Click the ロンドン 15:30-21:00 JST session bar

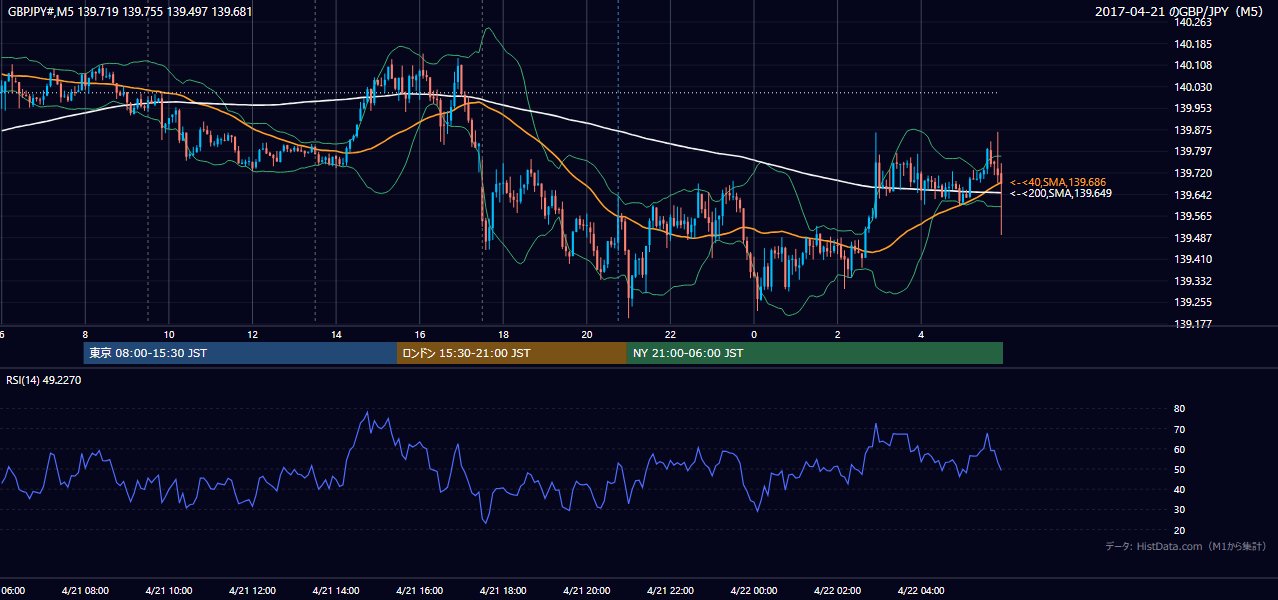(512, 353)
